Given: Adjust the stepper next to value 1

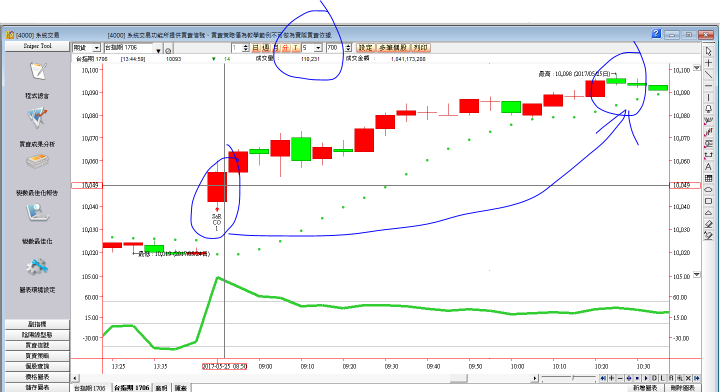Looking at the screenshot, I should point(246,48).
